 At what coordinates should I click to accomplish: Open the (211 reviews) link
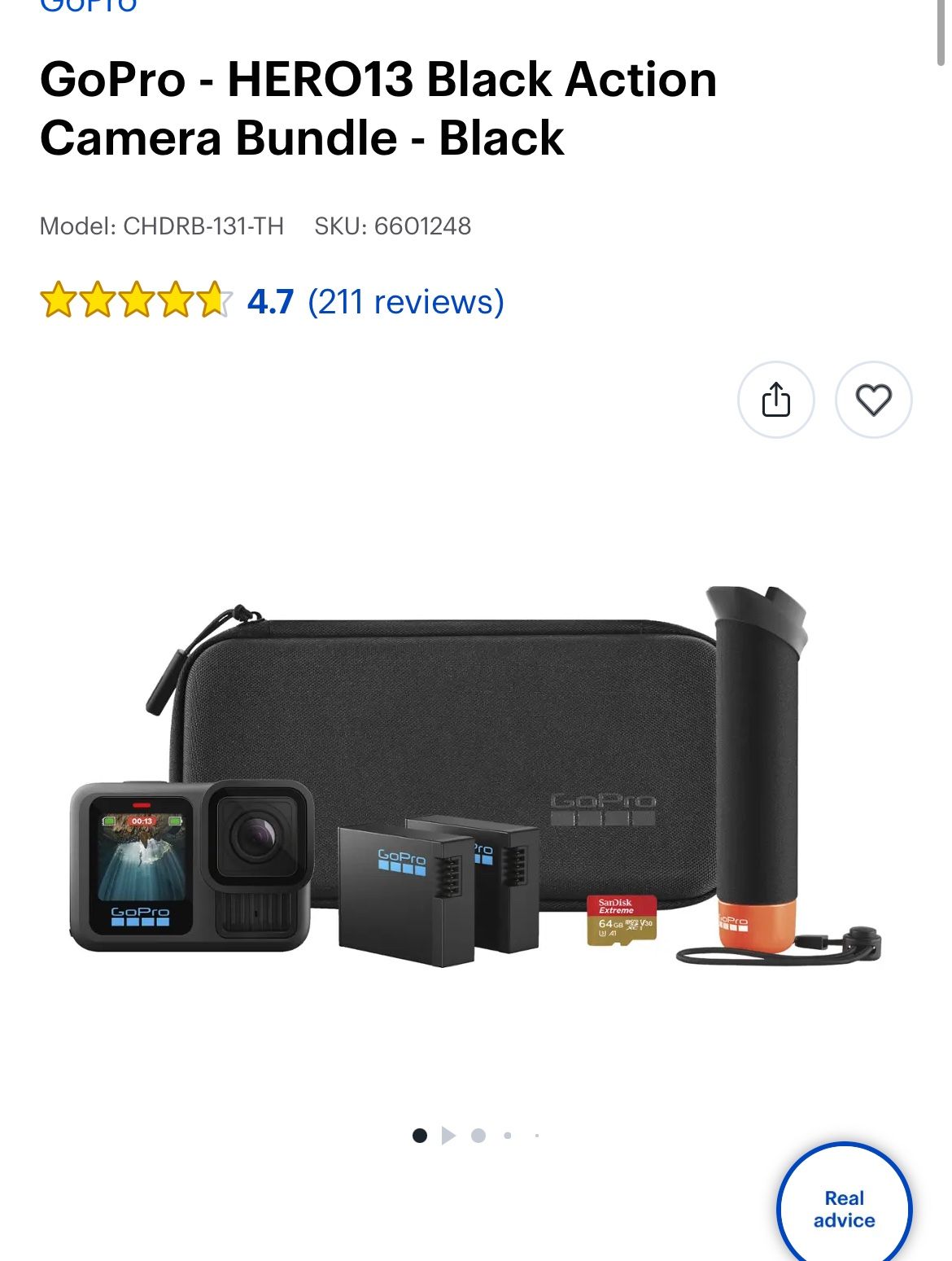coord(406,302)
